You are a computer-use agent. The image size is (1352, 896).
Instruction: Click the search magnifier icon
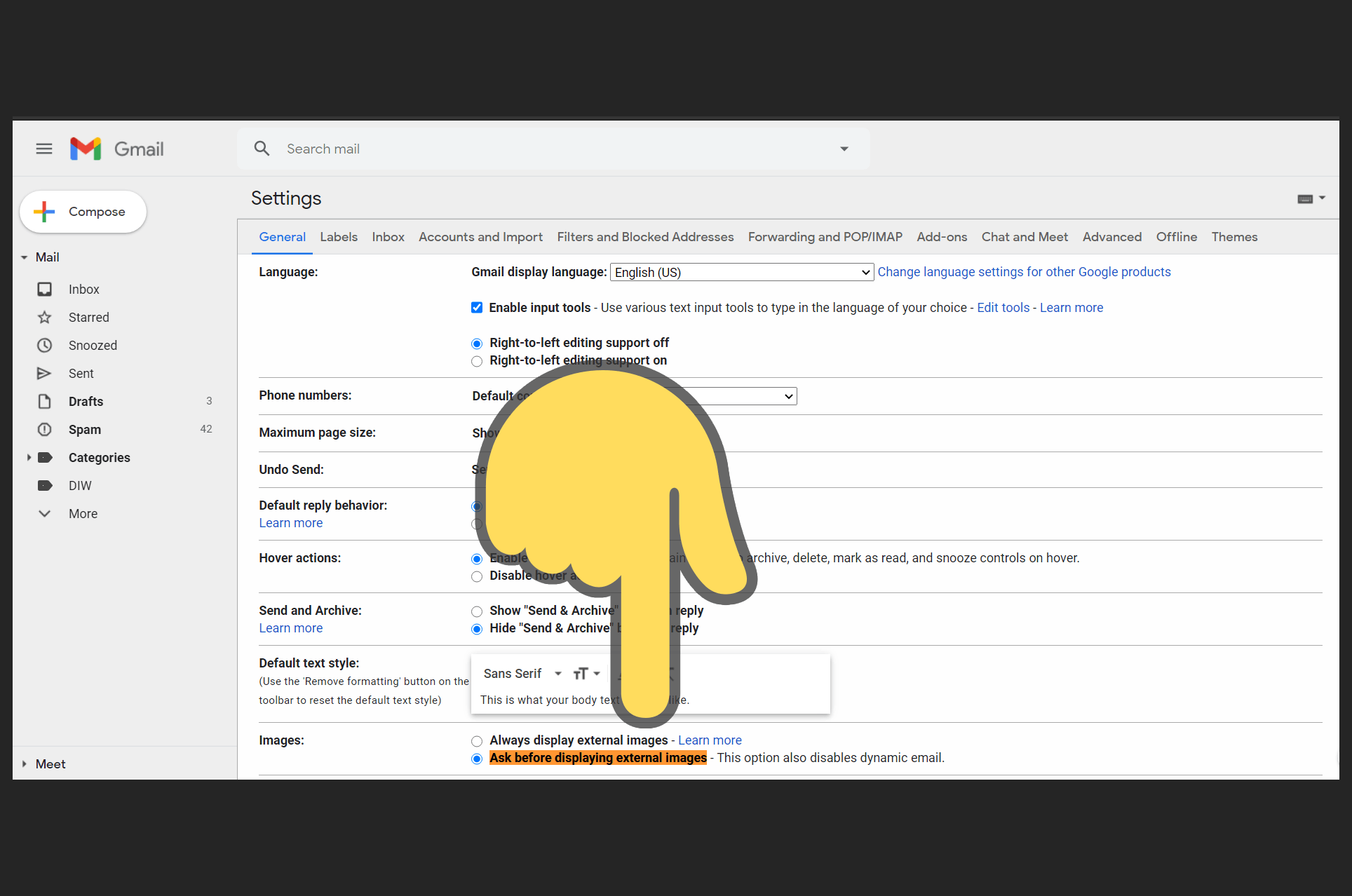pos(262,149)
